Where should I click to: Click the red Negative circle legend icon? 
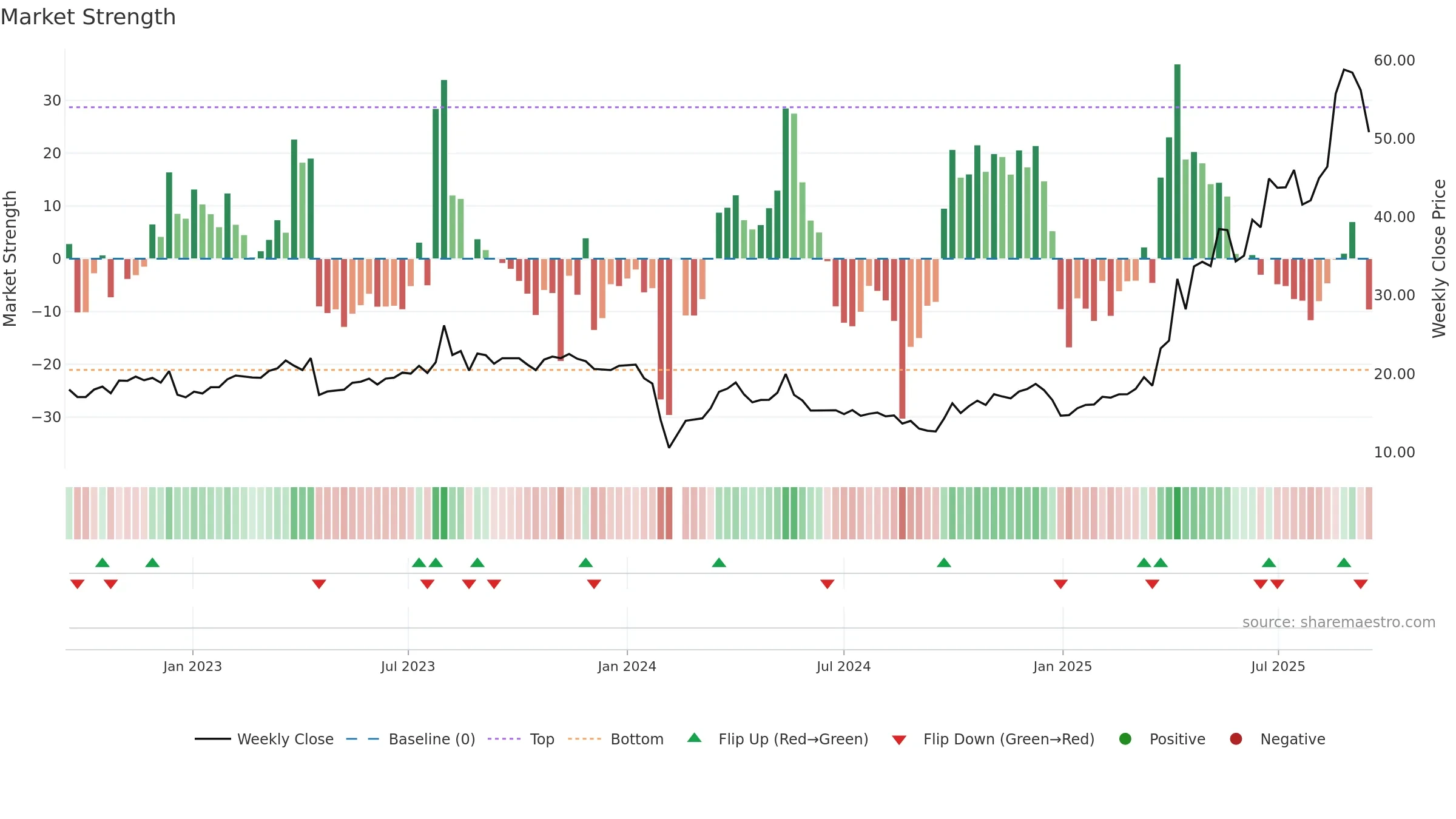(x=1236, y=739)
